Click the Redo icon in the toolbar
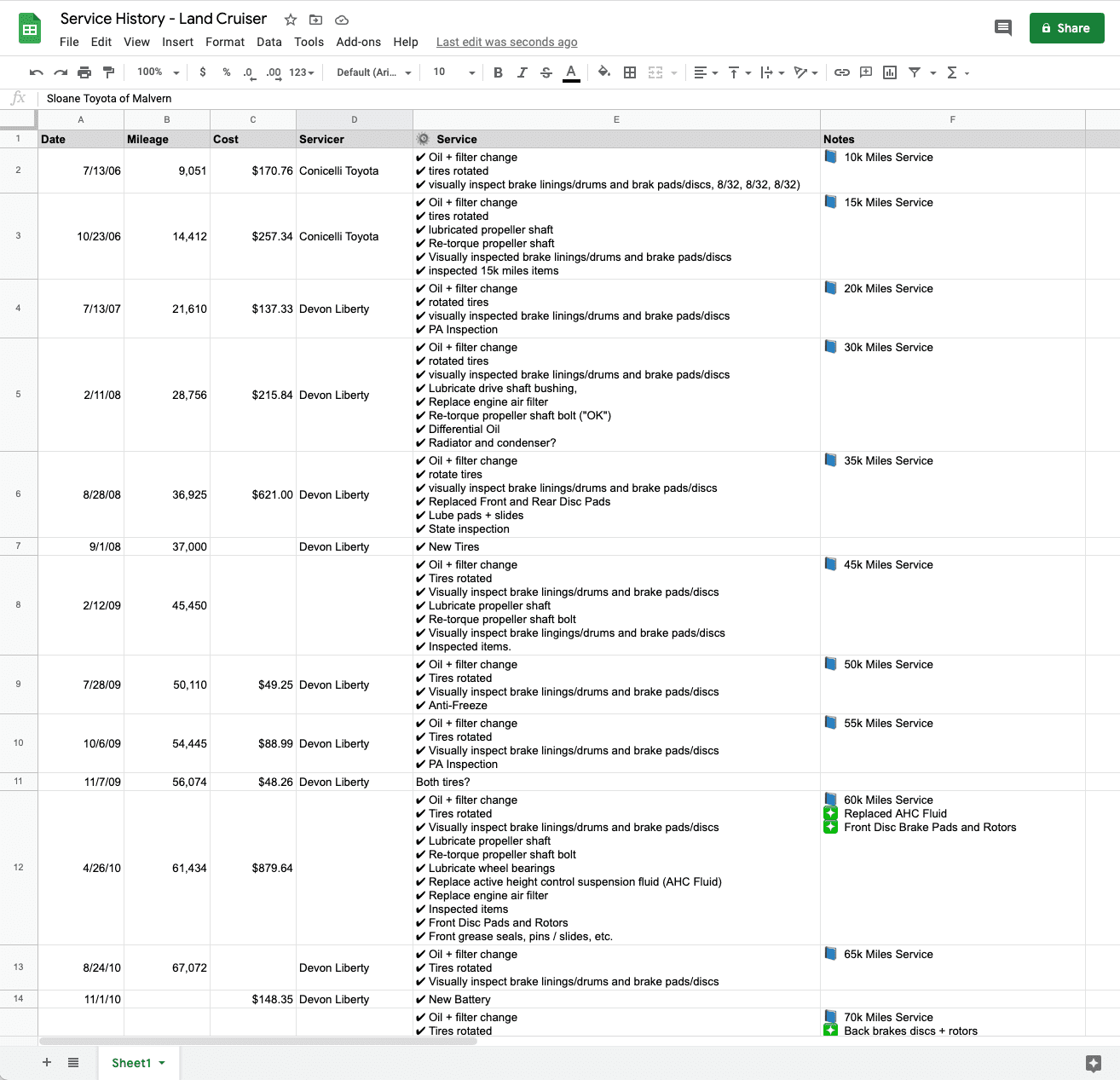This screenshot has height=1080, width=1120. (60, 72)
